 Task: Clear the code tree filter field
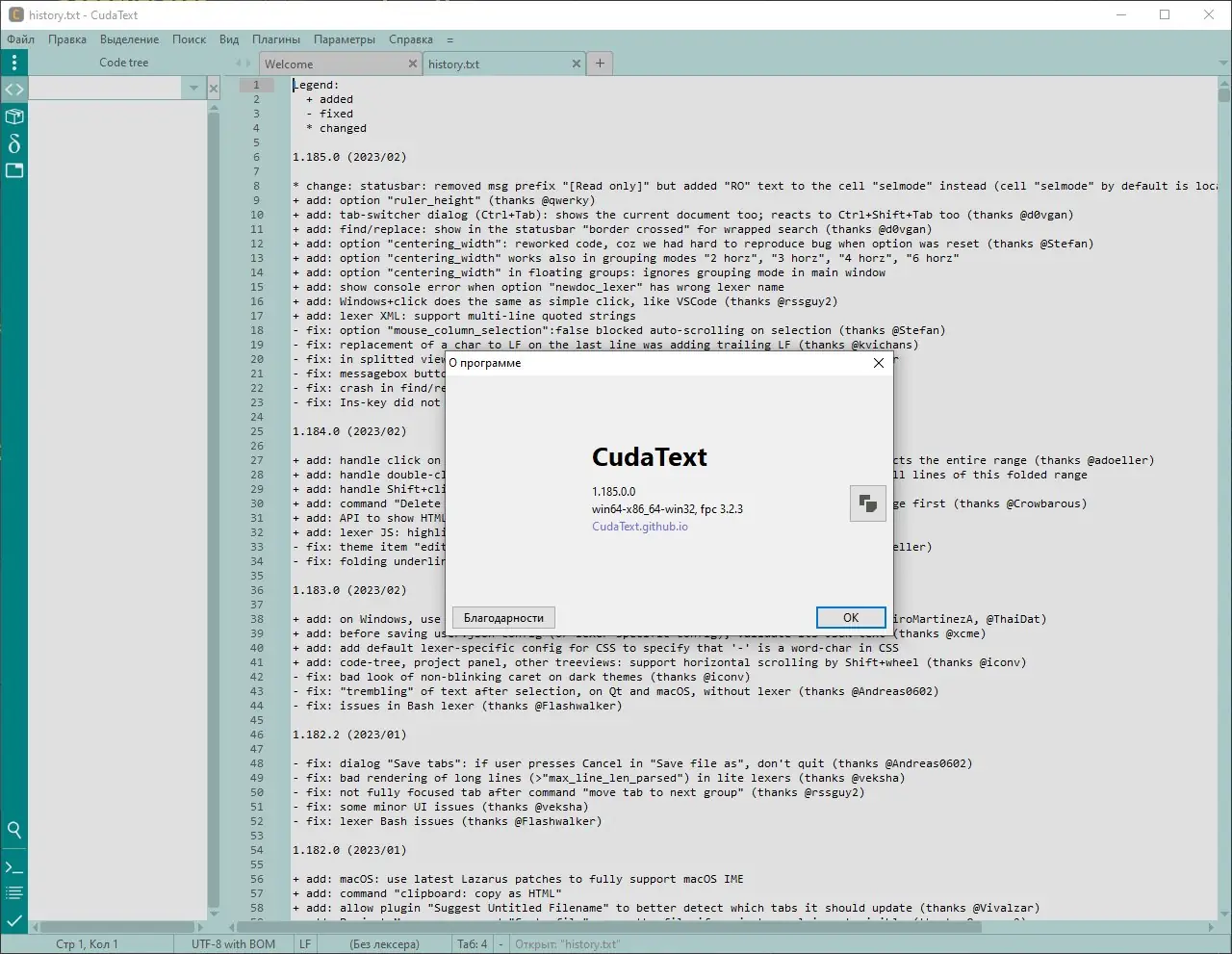coord(214,89)
